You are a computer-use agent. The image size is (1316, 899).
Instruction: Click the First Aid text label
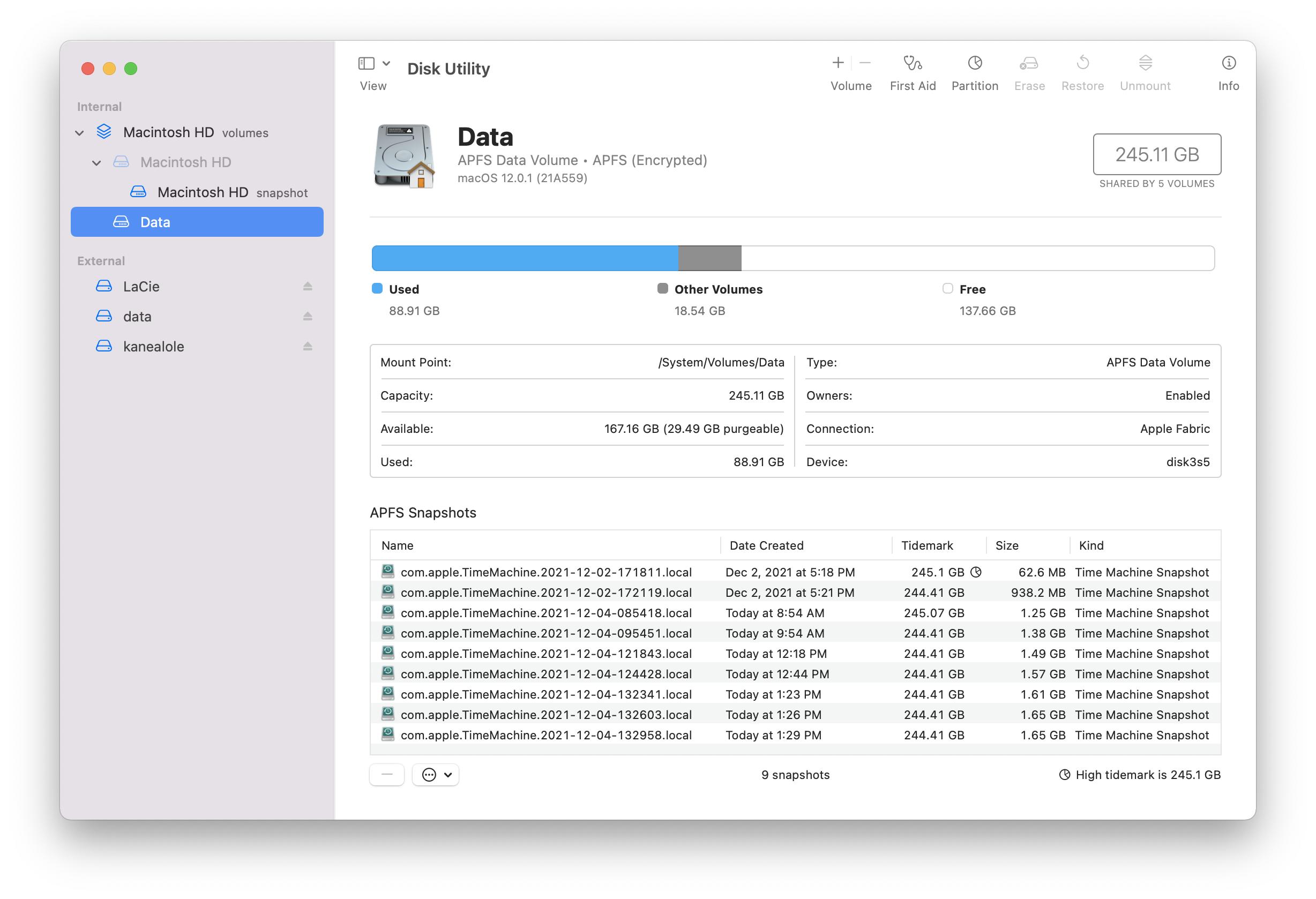[913, 86]
